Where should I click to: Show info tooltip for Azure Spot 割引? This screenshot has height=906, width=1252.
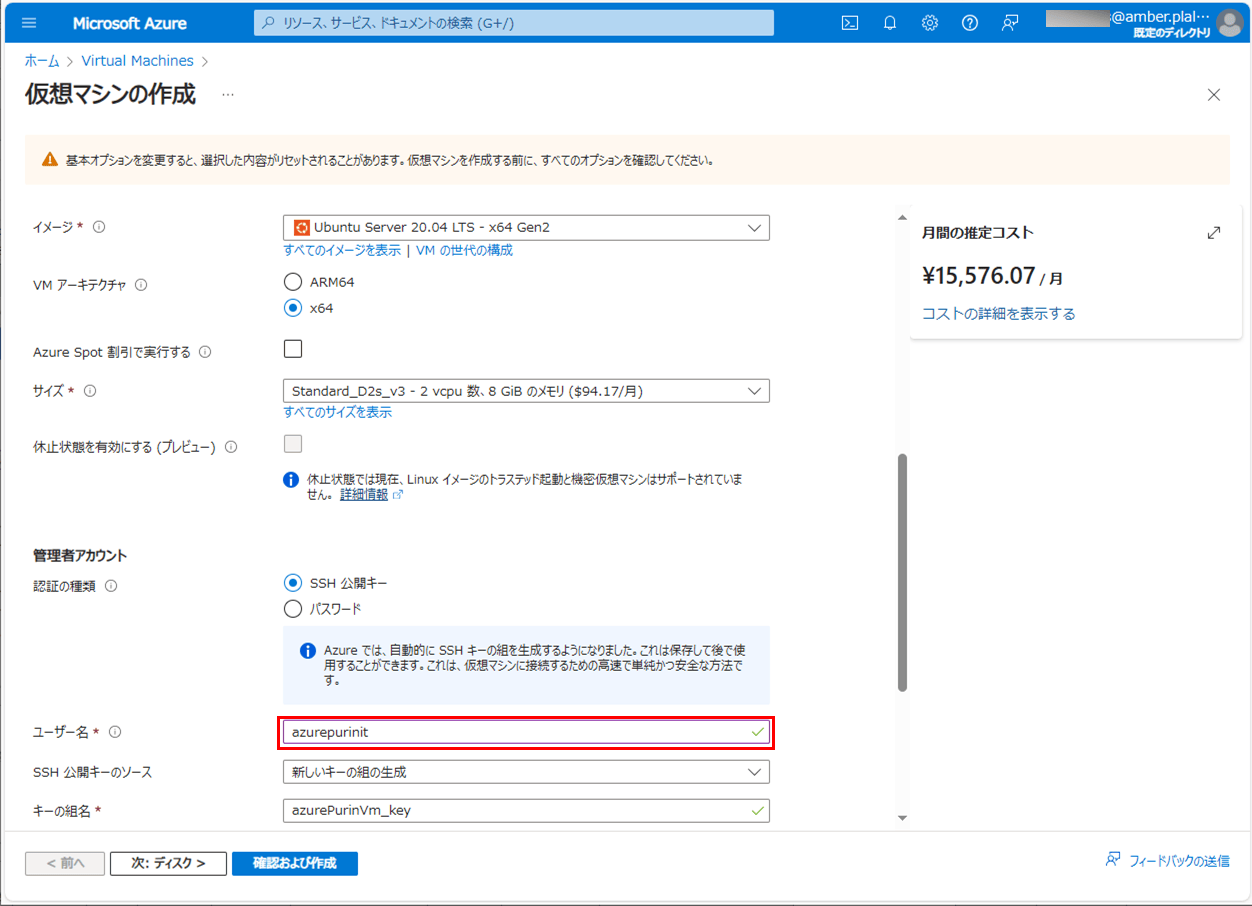coord(205,352)
